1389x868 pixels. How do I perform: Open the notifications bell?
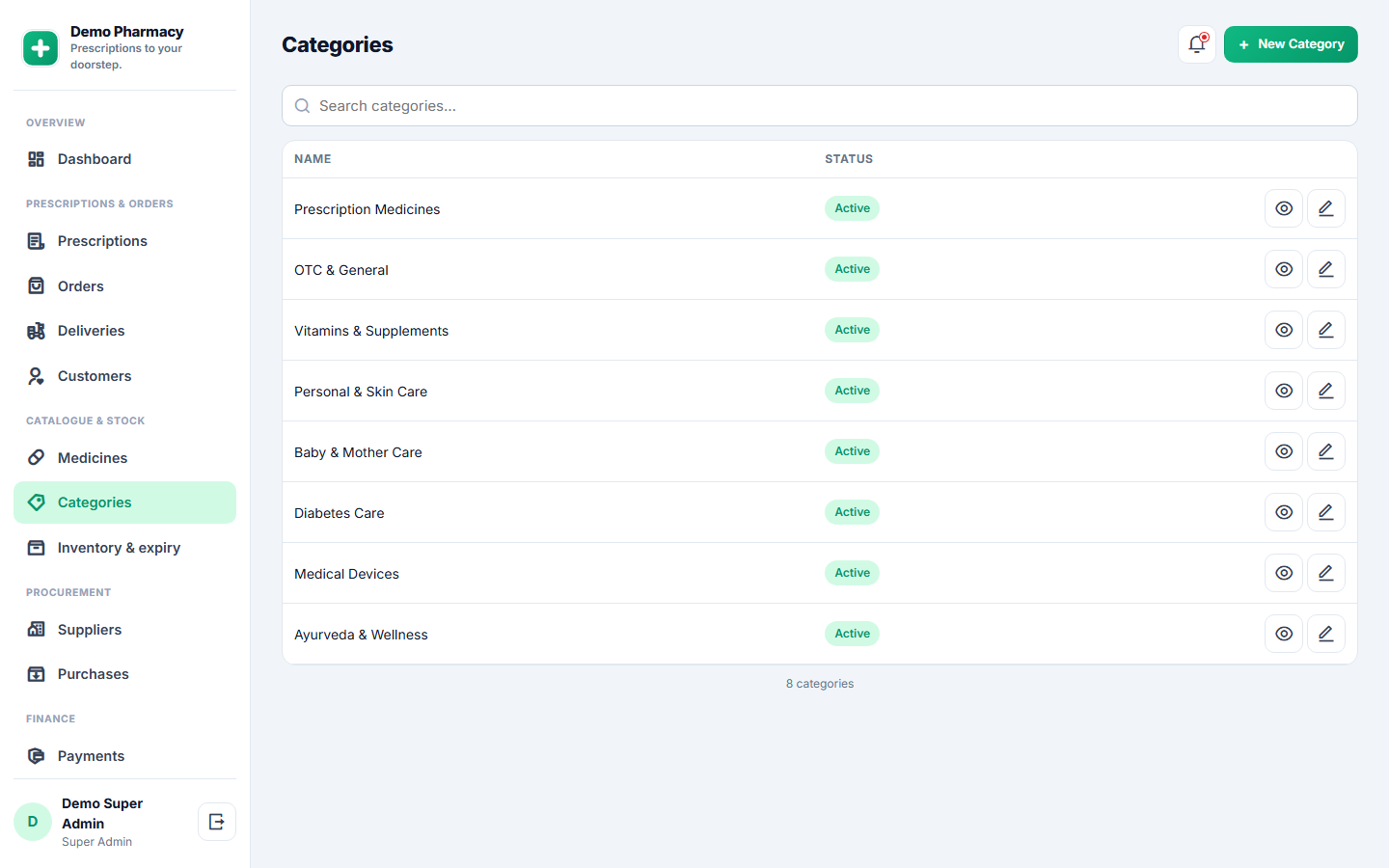click(x=1197, y=44)
